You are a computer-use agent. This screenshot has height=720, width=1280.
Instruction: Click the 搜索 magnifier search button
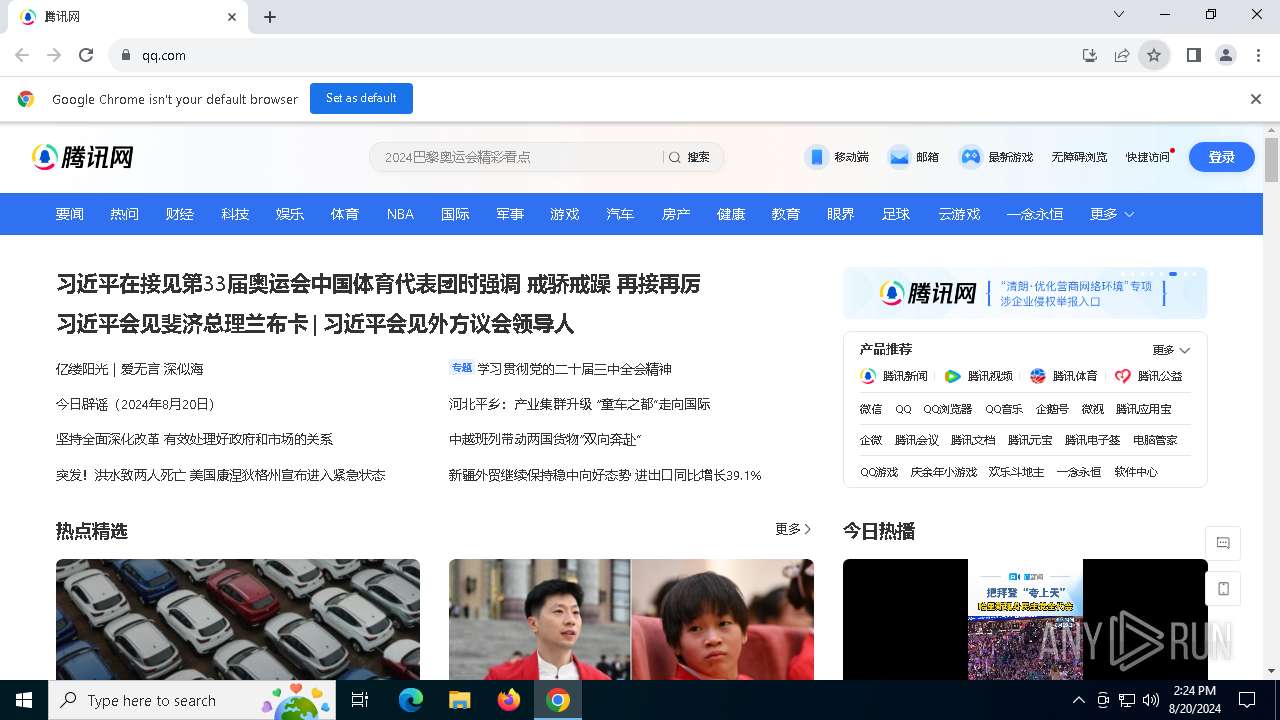689,157
